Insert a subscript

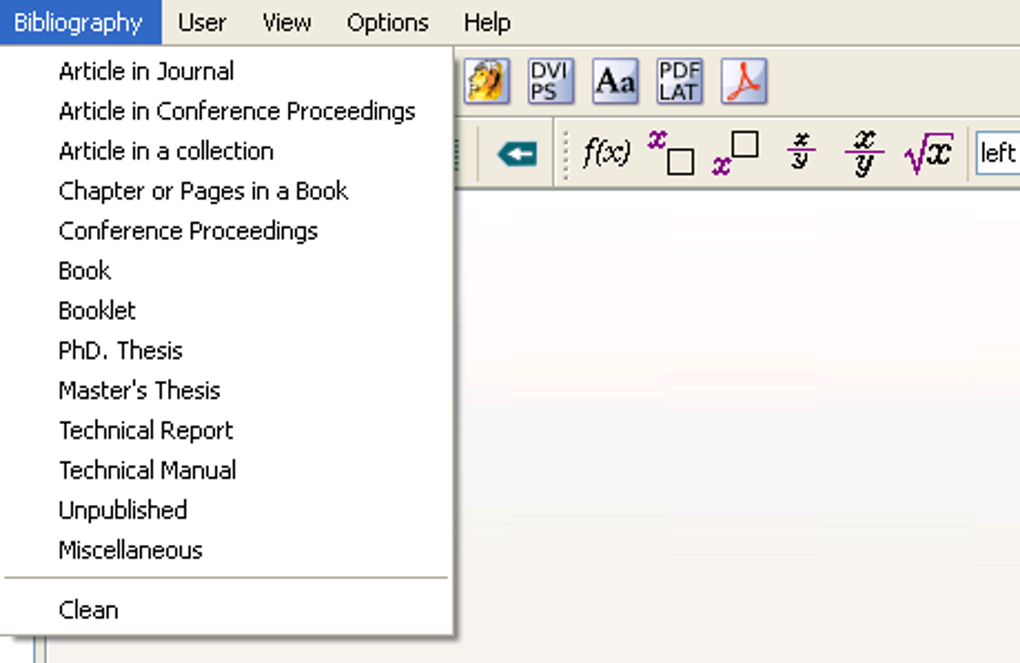point(670,154)
